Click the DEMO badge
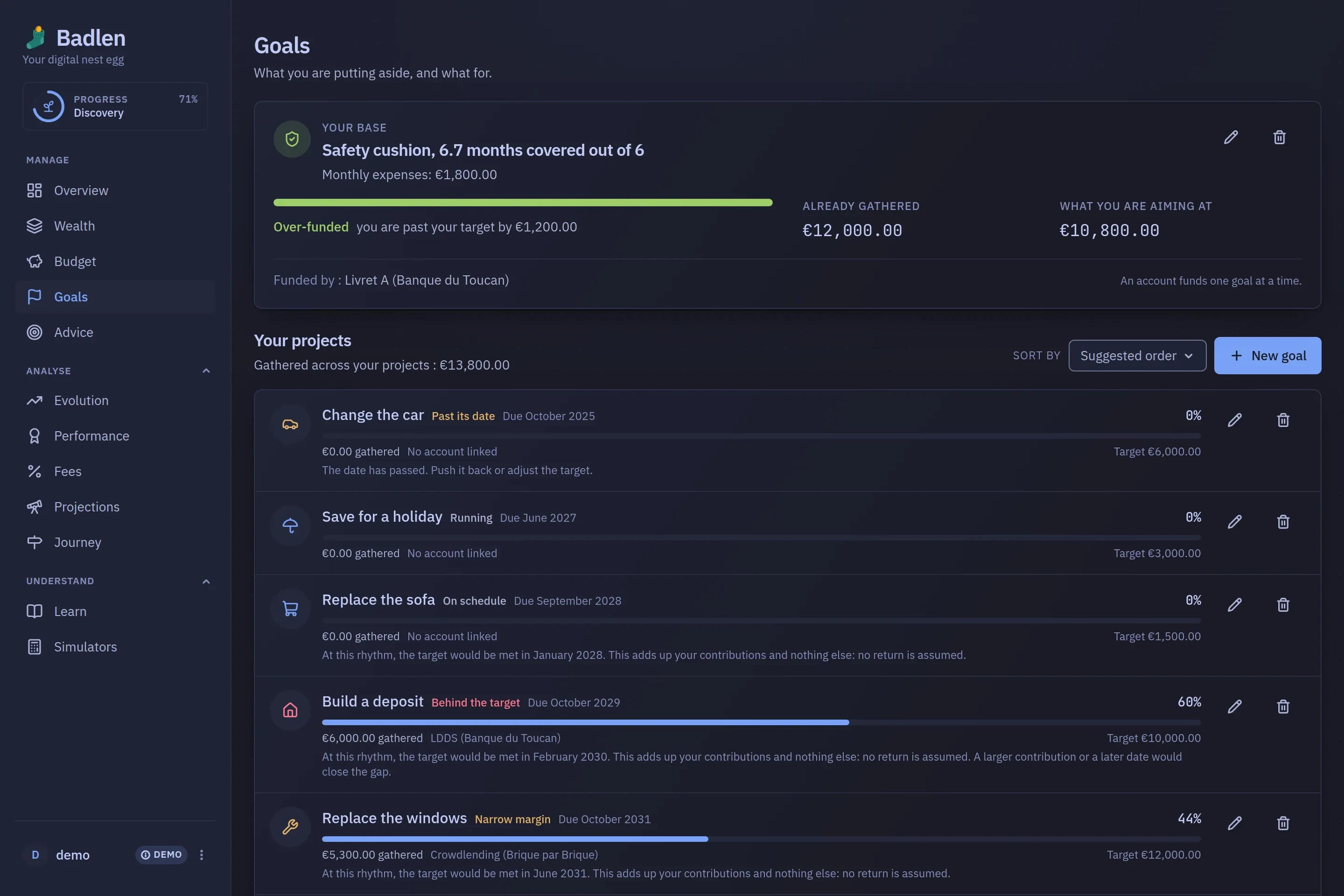The image size is (1344, 896). click(x=161, y=854)
